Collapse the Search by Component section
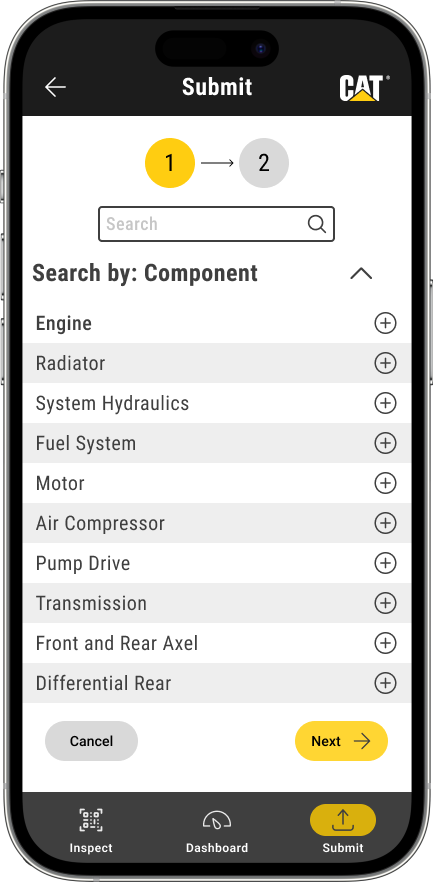 click(x=361, y=274)
